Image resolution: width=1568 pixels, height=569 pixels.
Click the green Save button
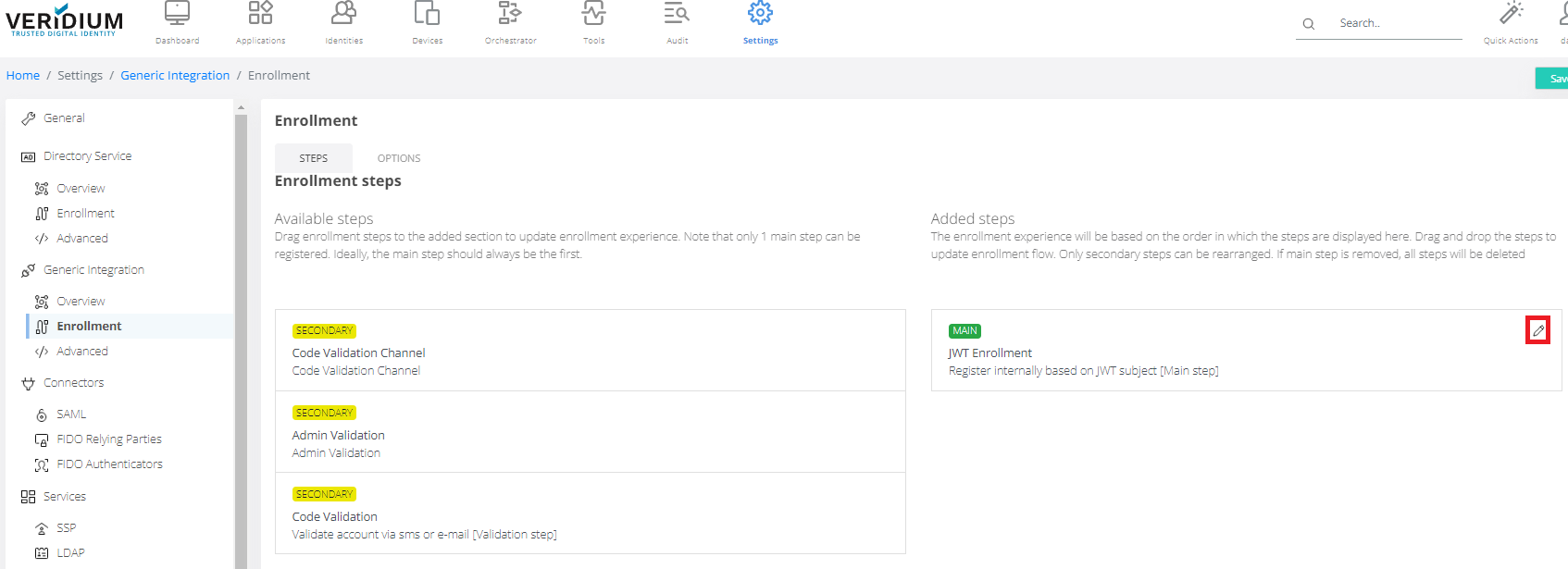click(x=1553, y=79)
